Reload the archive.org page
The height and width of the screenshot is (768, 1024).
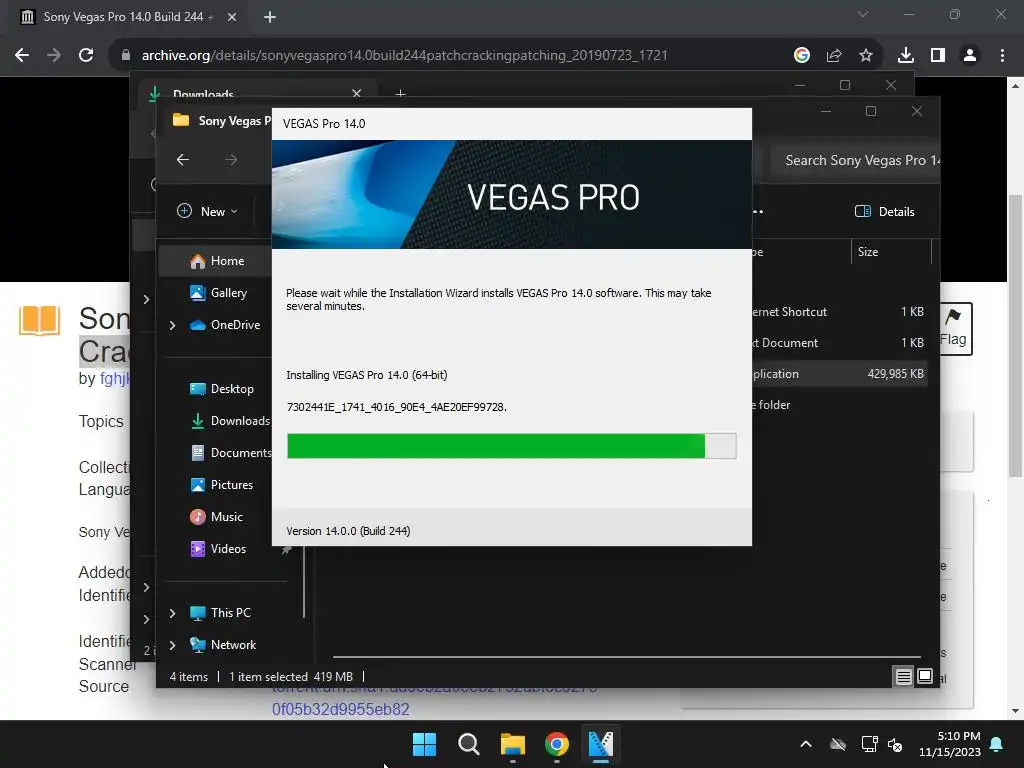86,56
